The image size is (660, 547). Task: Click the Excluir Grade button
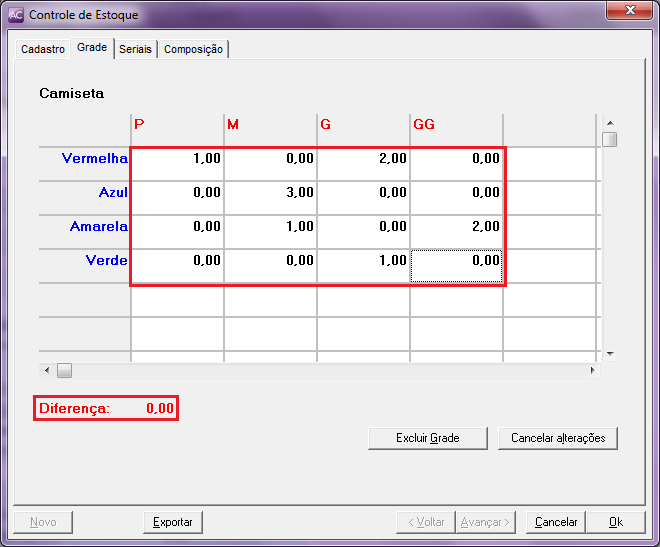click(x=428, y=438)
